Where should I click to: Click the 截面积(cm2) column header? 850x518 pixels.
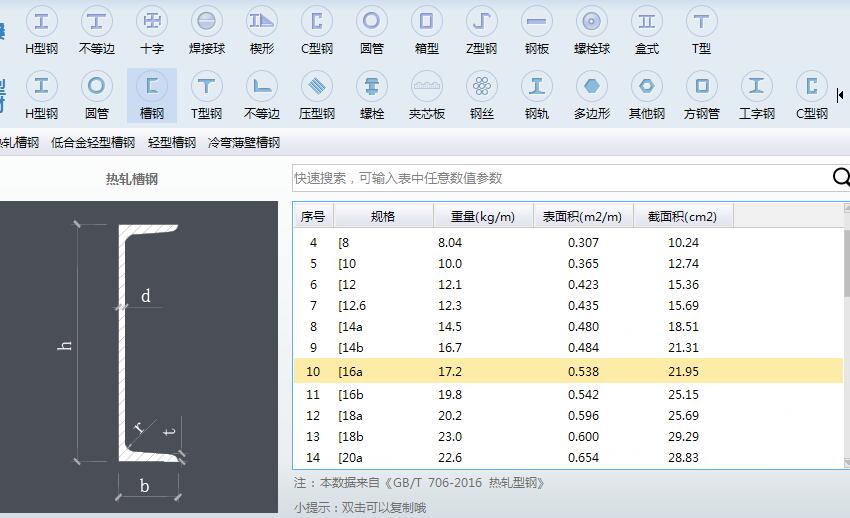click(682, 216)
